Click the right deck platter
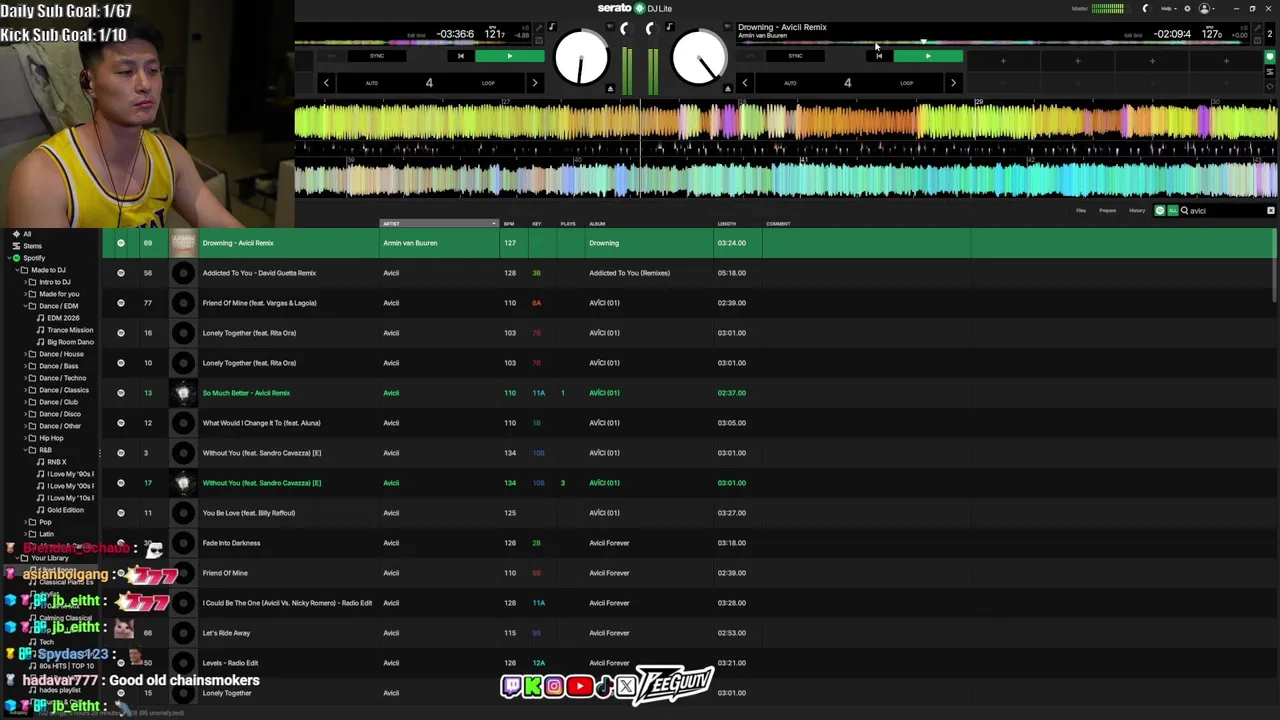 pyautogui.click(x=699, y=58)
